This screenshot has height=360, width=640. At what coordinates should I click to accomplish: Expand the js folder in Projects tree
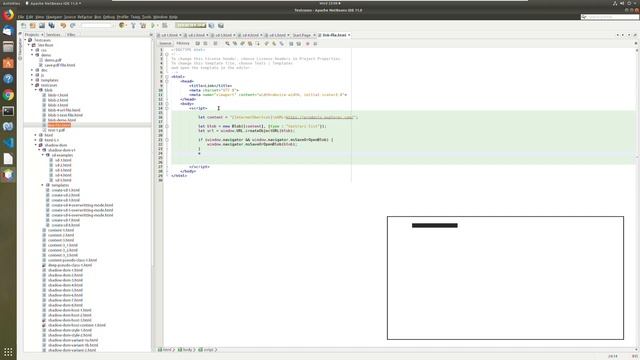pyautogui.click(x=32, y=75)
